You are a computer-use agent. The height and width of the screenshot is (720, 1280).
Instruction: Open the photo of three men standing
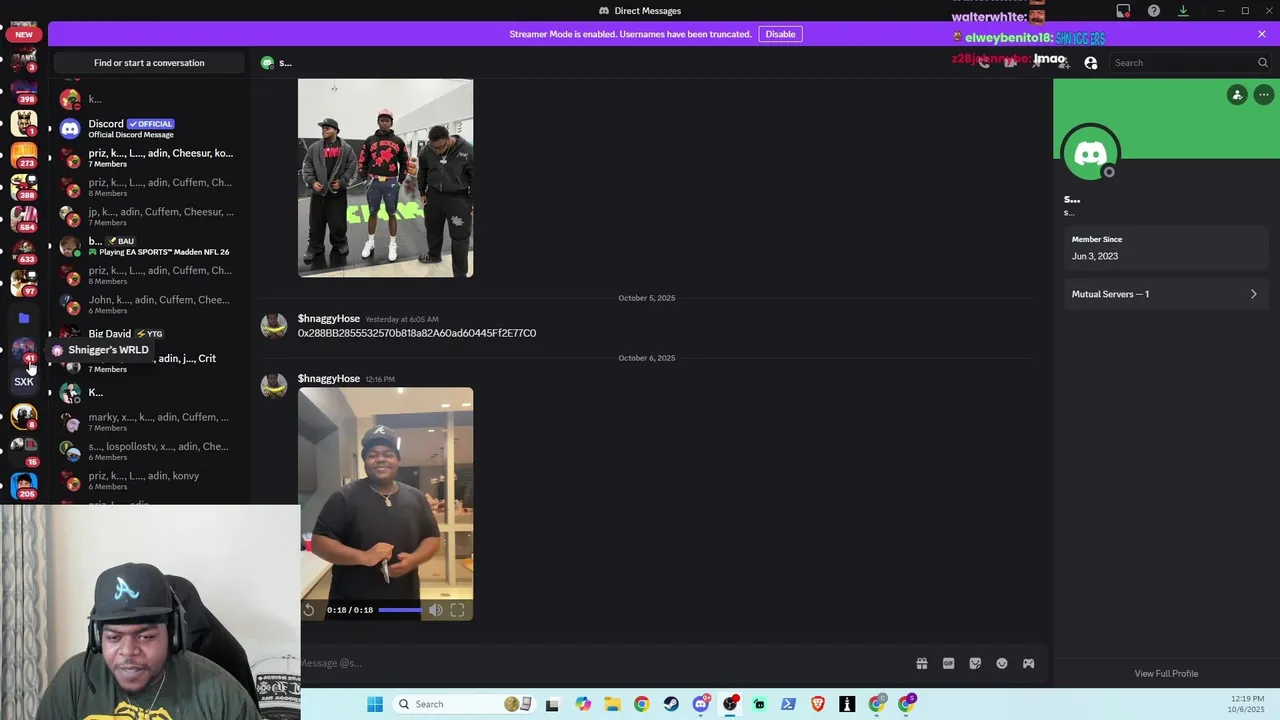[x=385, y=178]
